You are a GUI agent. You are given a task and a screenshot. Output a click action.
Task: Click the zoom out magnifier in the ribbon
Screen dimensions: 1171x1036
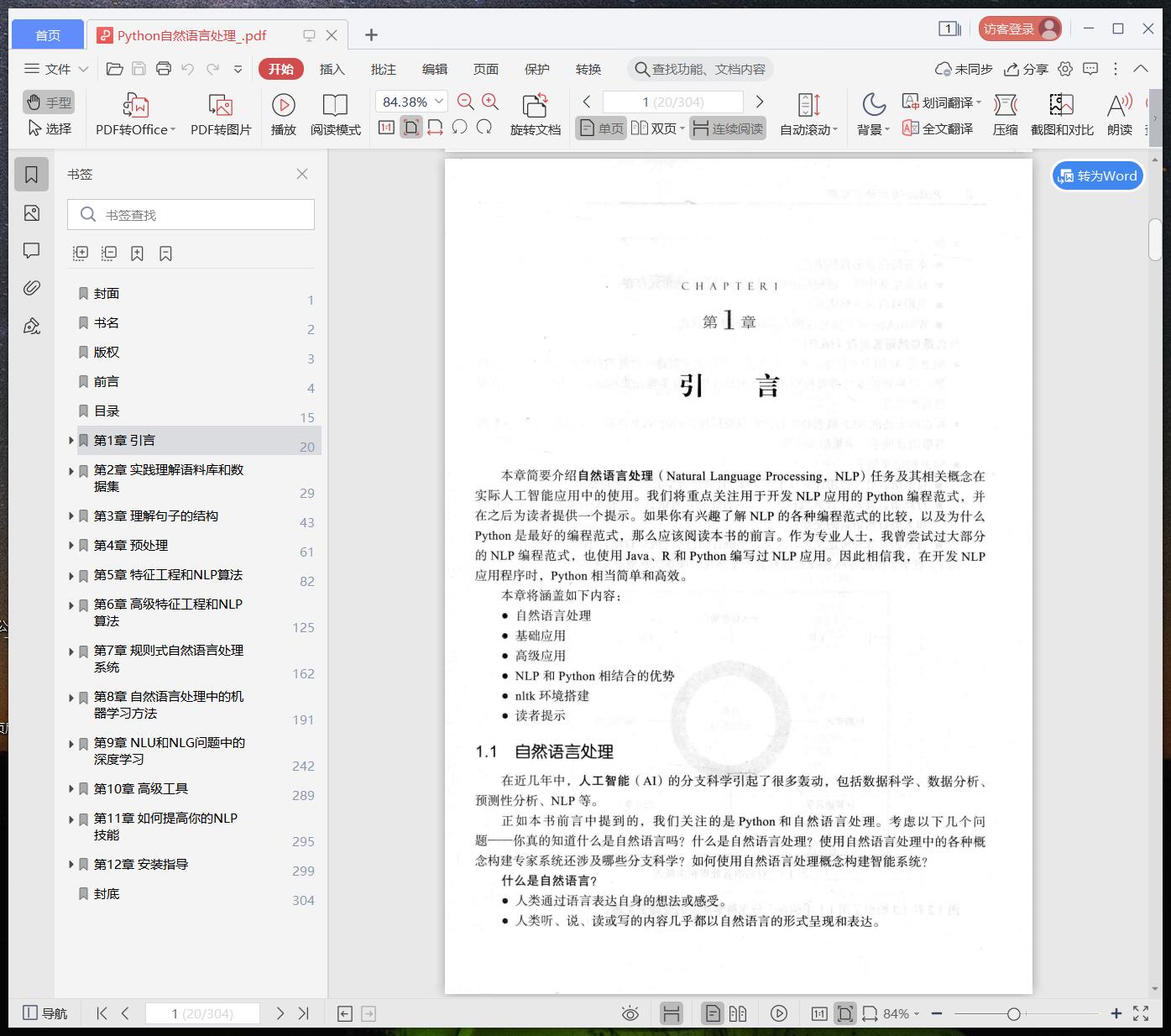[x=466, y=102]
